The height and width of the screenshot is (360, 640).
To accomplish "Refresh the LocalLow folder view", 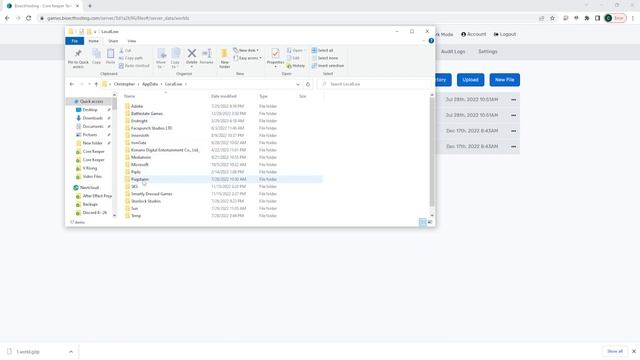I will tap(308, 84).
